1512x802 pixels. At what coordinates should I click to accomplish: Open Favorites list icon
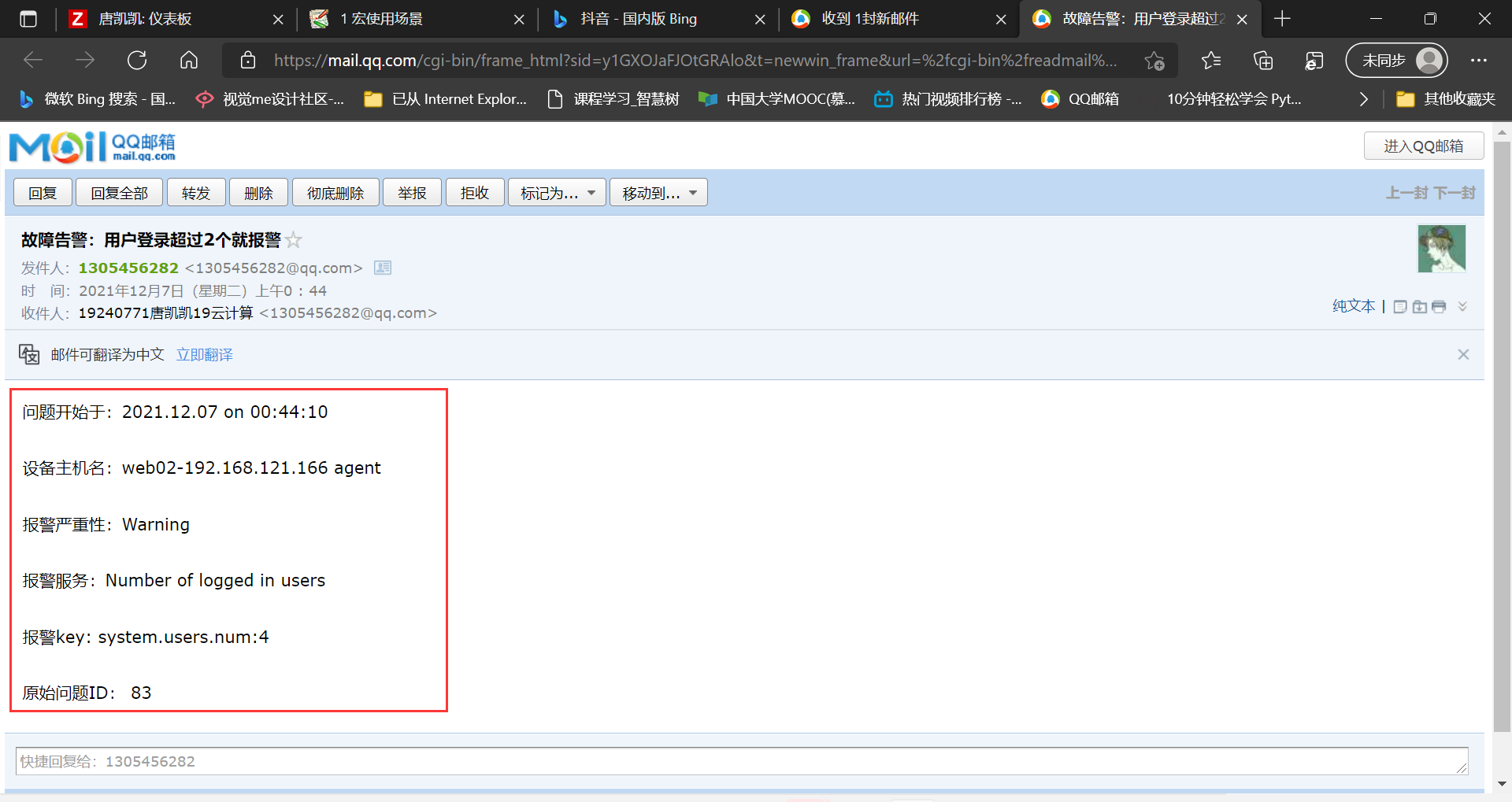[1211, 61]
